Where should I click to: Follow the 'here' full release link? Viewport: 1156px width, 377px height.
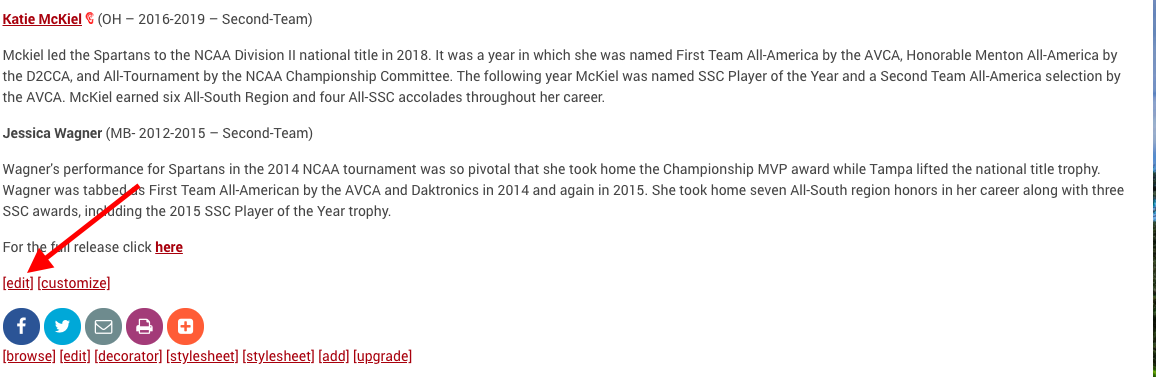coord(169,247)
